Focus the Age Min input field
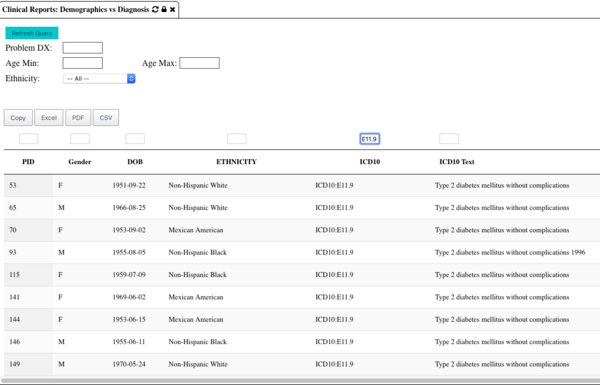 [x=83, y=63]
